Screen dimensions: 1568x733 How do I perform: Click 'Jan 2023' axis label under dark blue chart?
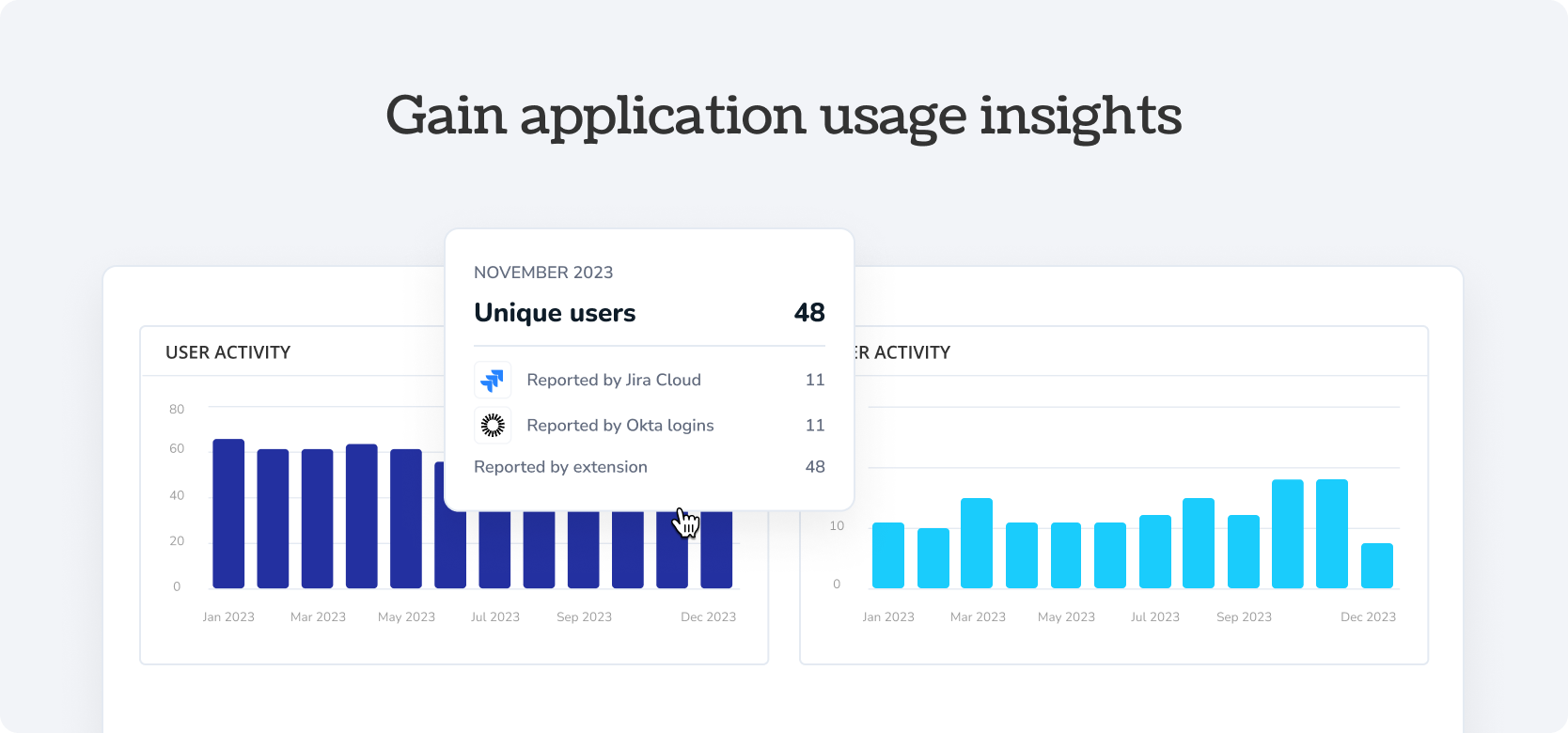228,617
